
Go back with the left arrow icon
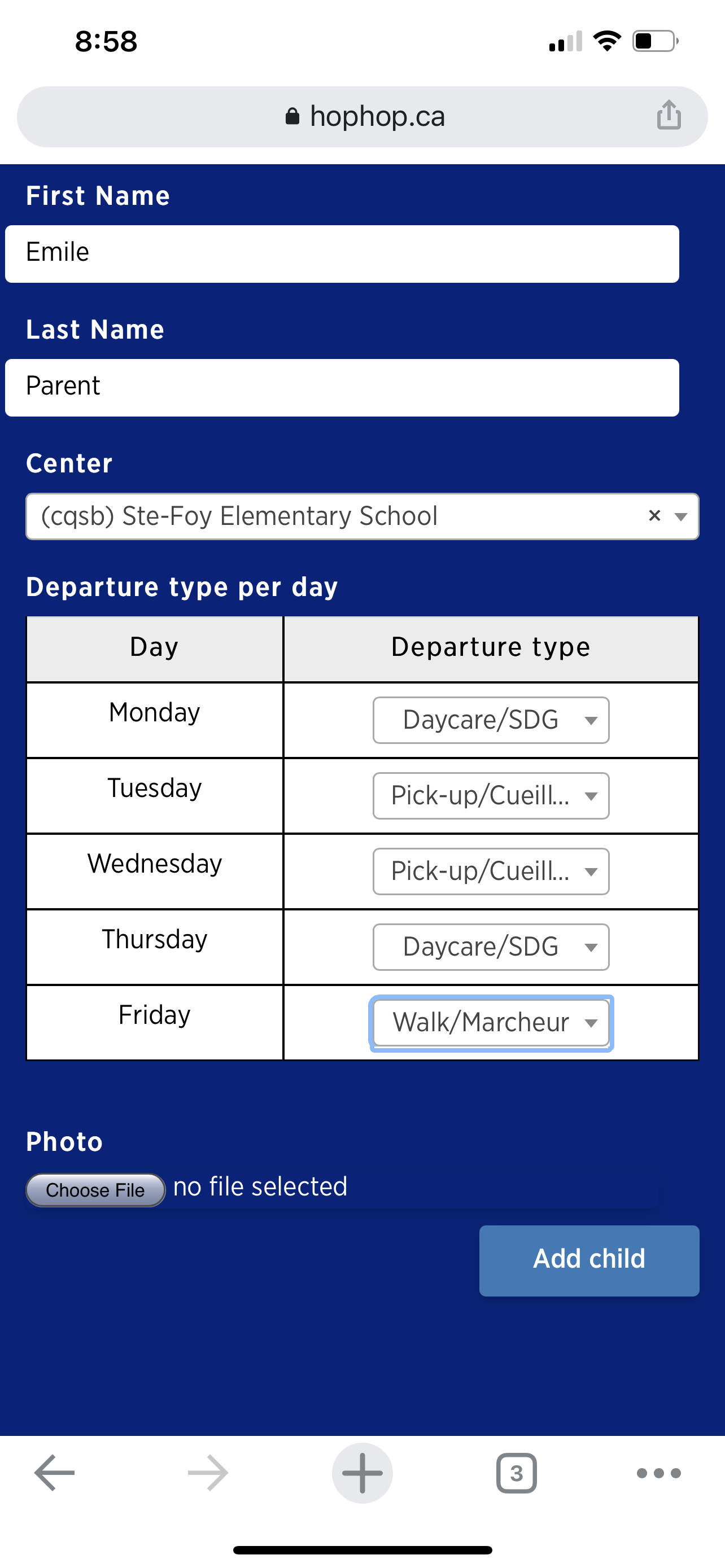55,1473
